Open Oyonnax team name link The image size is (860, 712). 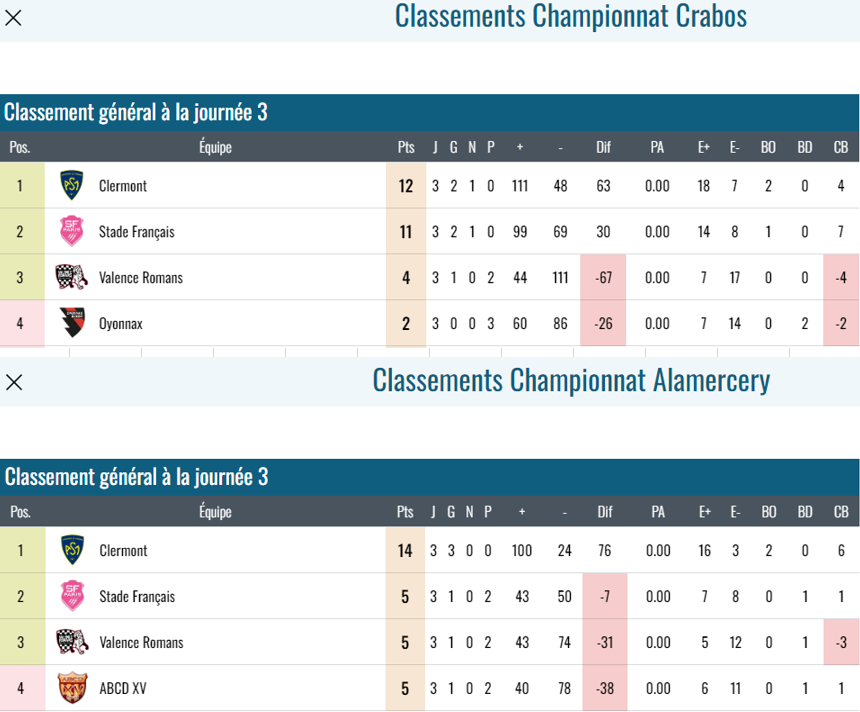pos(121,323)
